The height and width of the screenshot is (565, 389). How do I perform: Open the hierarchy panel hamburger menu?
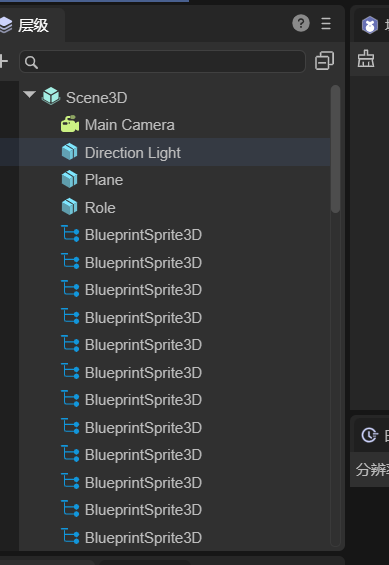tap(326, 24)
